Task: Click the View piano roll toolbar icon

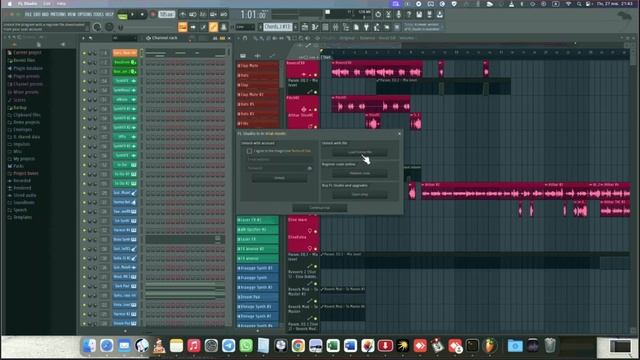Action: tap(315, 27)
